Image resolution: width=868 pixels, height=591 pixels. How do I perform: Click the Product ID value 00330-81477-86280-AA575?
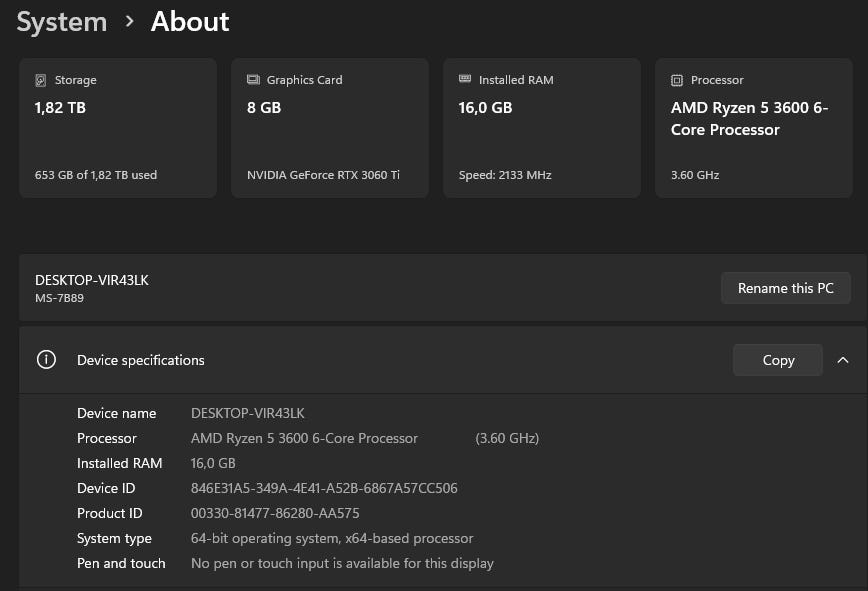click(x=275, y=513)
